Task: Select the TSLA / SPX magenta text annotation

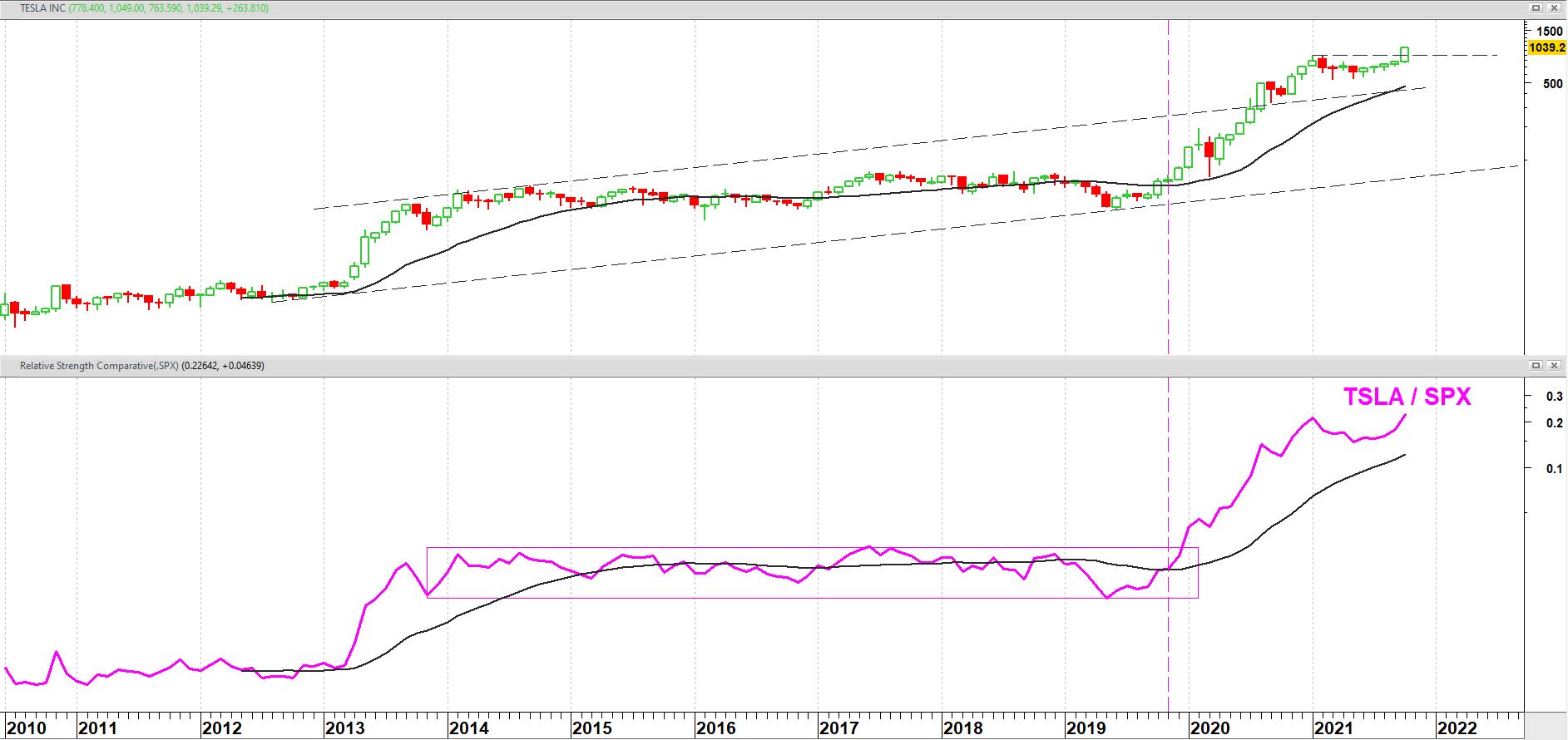Action: pyautogui.click(x=1407, y=397)
